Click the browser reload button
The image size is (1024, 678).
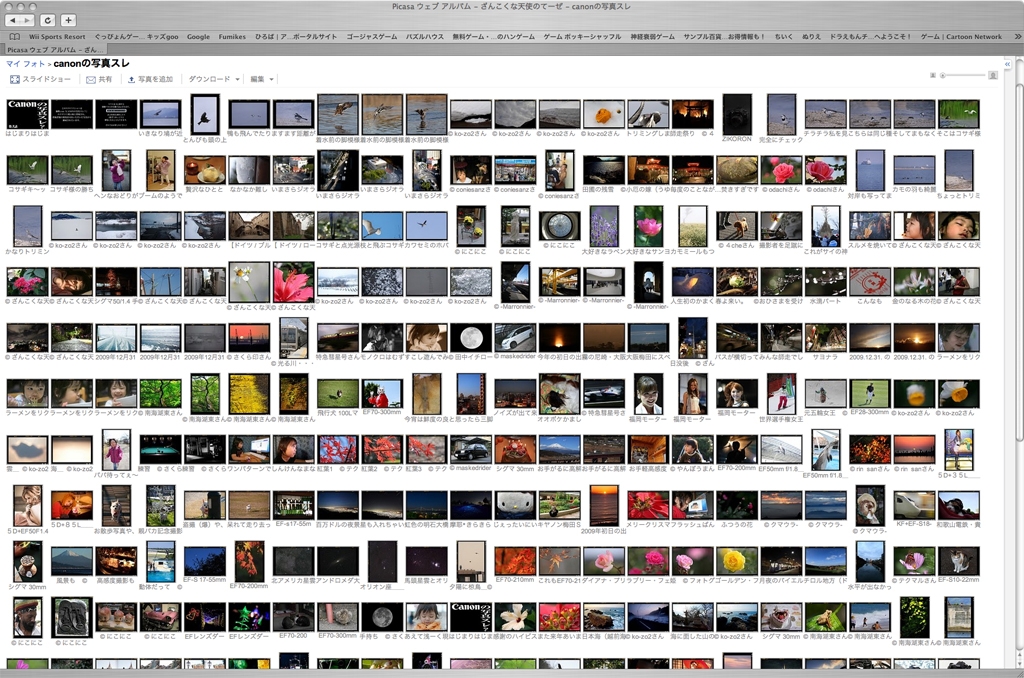click(x=47, y=20)
